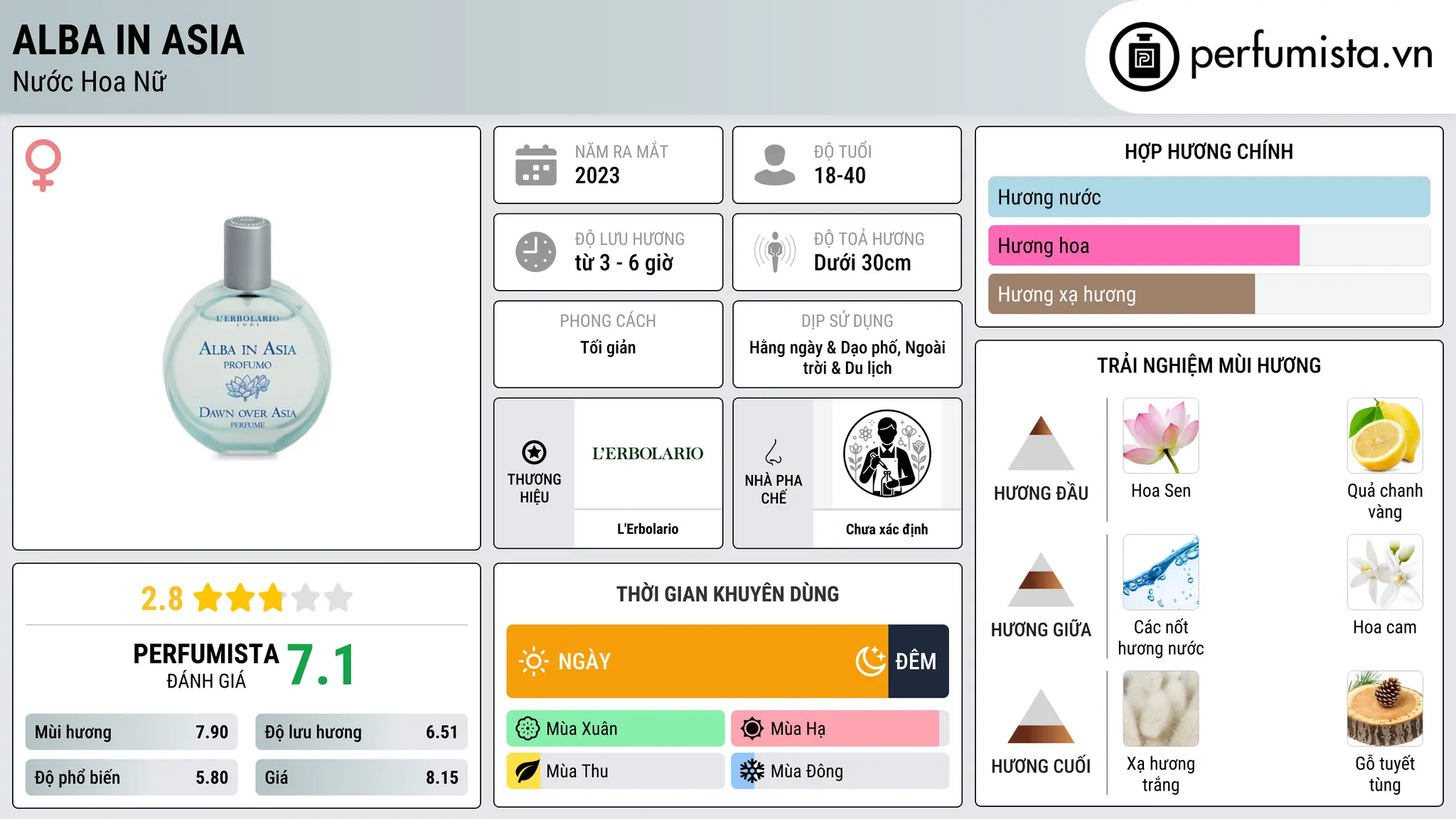Click the sillage icon beside Độ toả hương
This screenshot has height=819, width=1456.
point(775,252)
